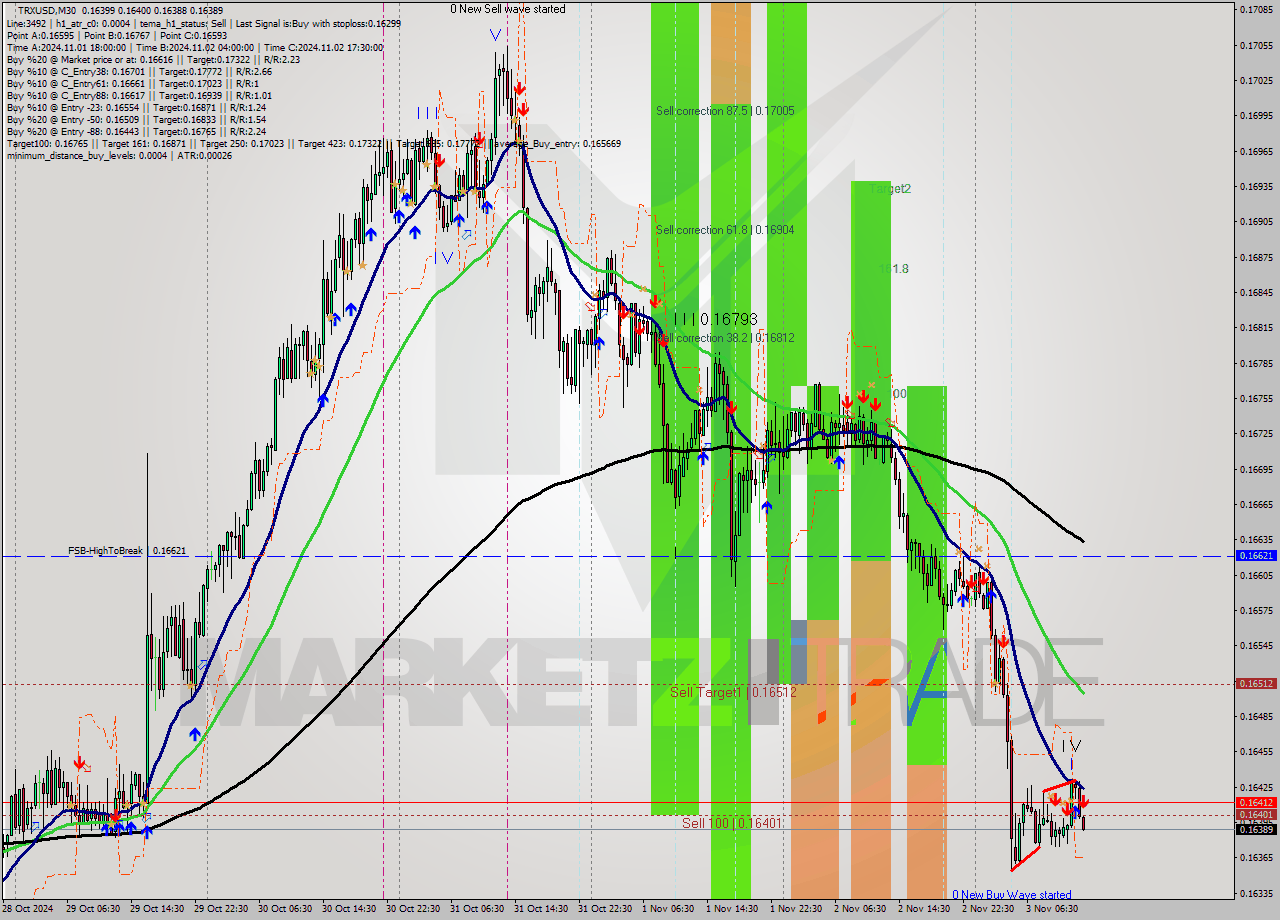
Task: Click the '1 Nov 22:30' time axis label
Action: click(796, 909)
